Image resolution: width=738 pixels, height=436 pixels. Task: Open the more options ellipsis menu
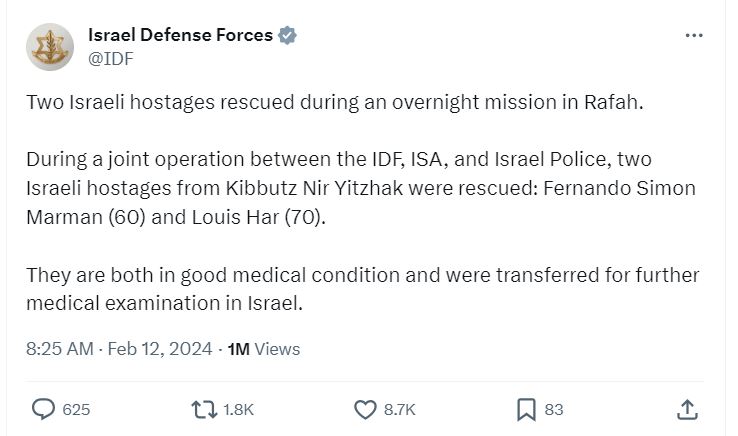(x=694, y=35)
